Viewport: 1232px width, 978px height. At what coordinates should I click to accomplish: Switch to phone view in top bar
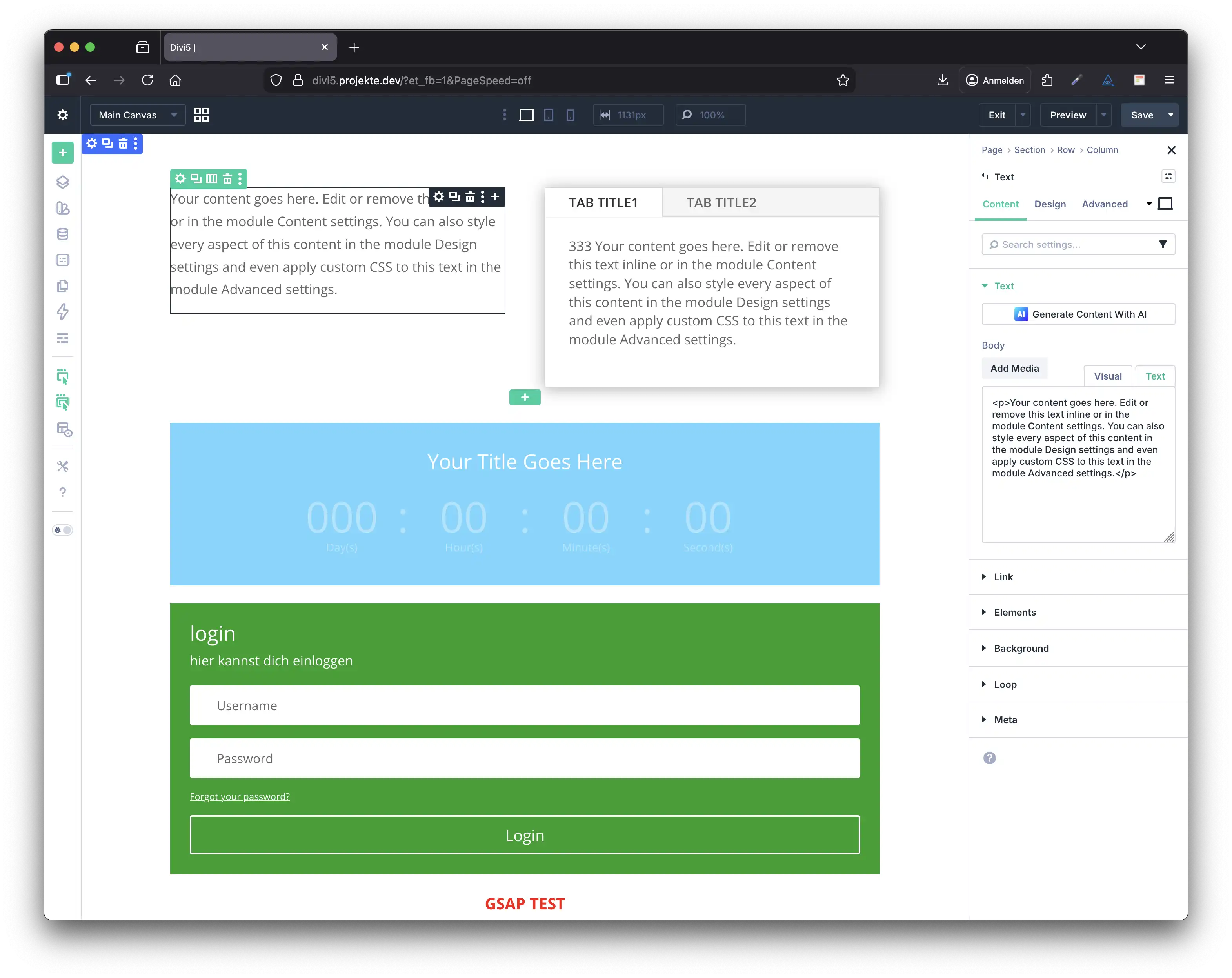pyautogui.click(x=570, y=115)
